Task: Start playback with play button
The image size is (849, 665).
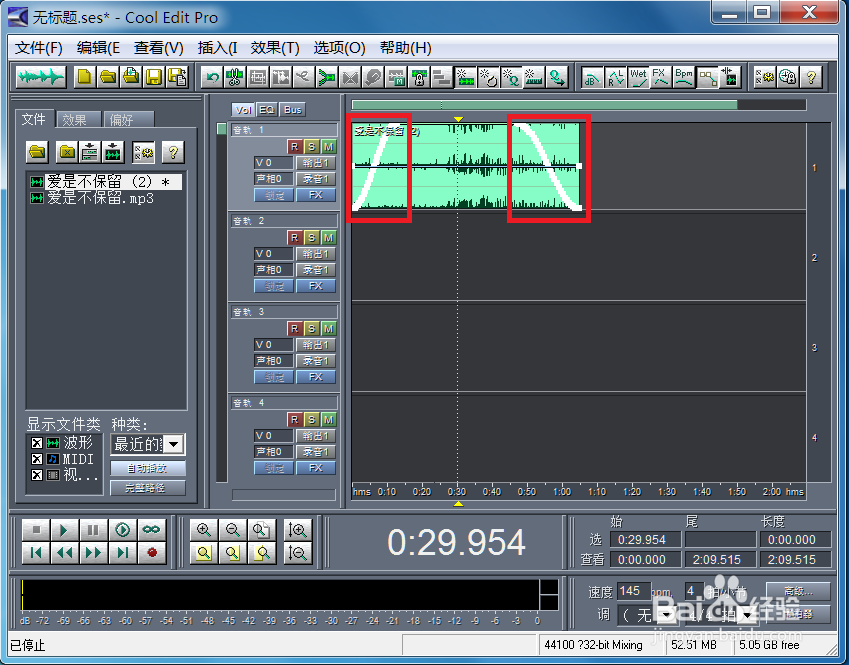Action: pos(64,530)
